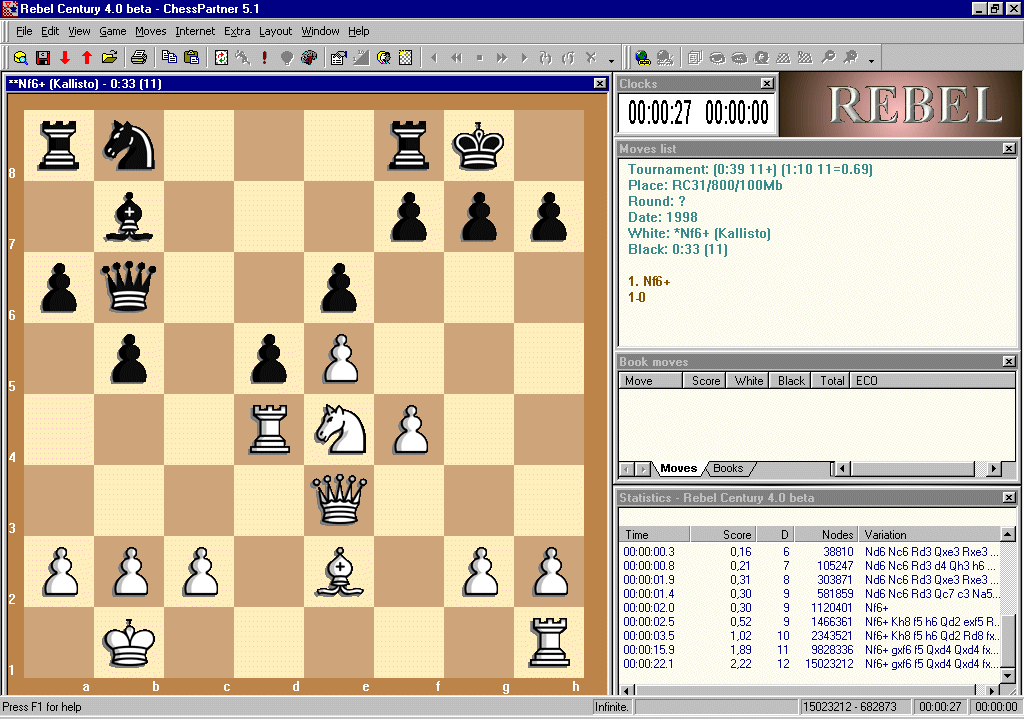Close the Clocks panel
Image resolution: width=1024 pixels, height=719 pixels.
click(x=767, y=84)
